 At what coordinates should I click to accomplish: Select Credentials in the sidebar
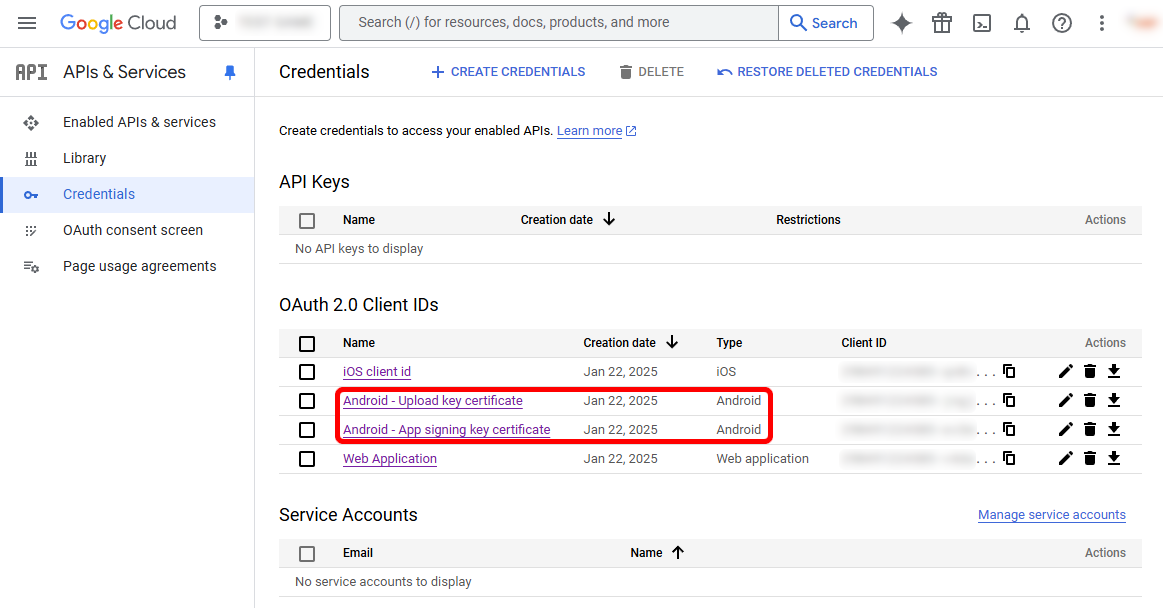[127, 194]
